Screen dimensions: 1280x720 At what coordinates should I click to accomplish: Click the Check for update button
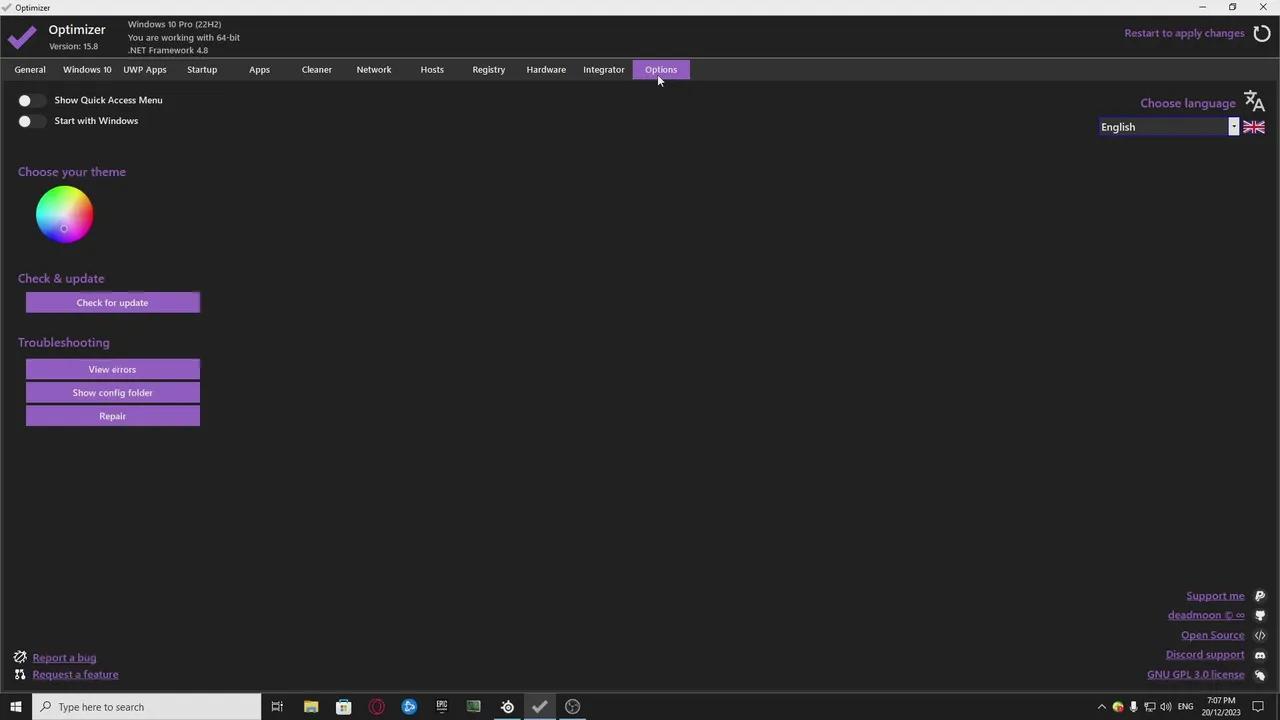pyautogui.click(x=112, y=302)
